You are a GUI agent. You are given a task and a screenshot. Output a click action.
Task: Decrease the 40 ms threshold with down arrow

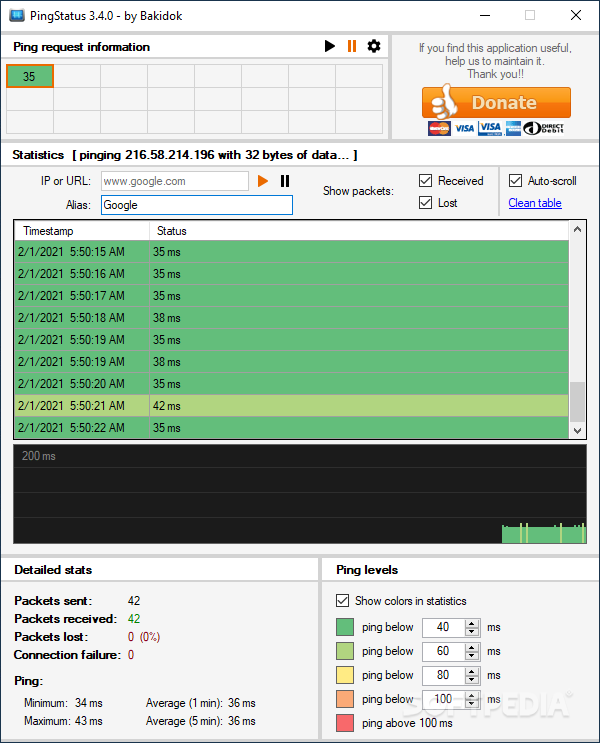click(472, 631)
